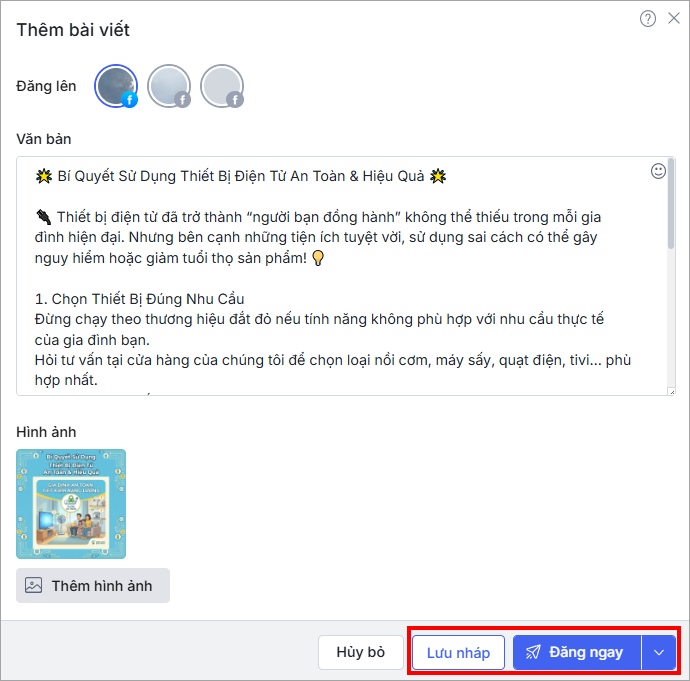Image resolution: width=690 pixels, height=681 pixels.
Task: Place cursor in the Văn bản text box
Action: [341, 276]
